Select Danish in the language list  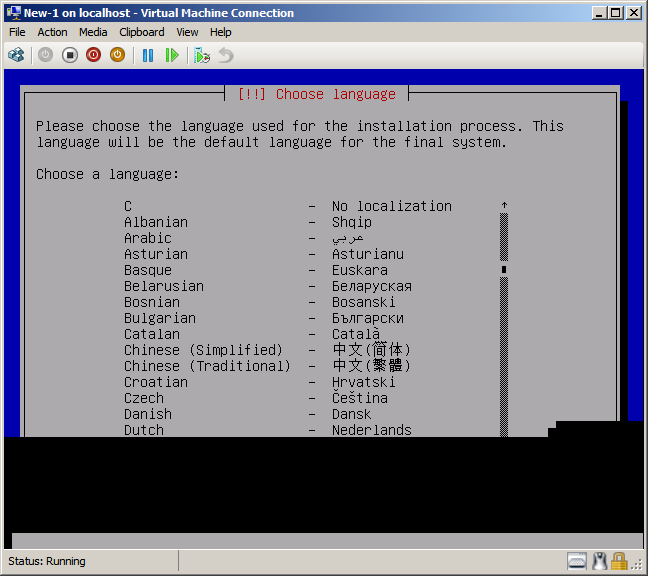148,414
